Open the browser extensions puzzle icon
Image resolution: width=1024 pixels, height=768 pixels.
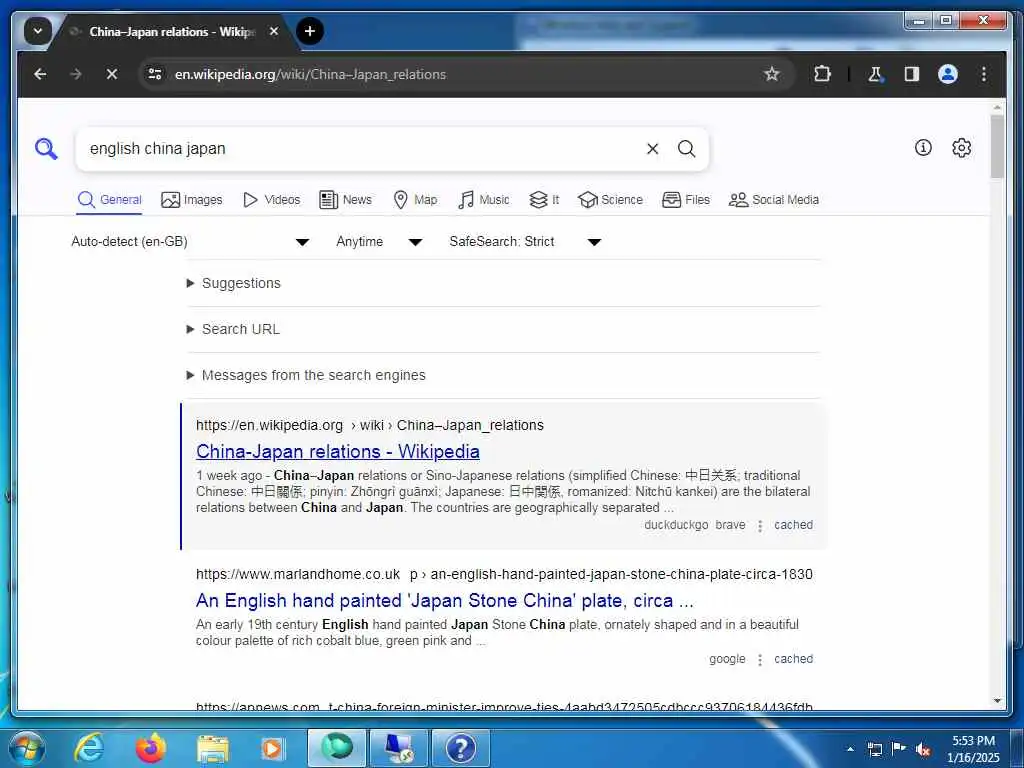tap(822, 74)
